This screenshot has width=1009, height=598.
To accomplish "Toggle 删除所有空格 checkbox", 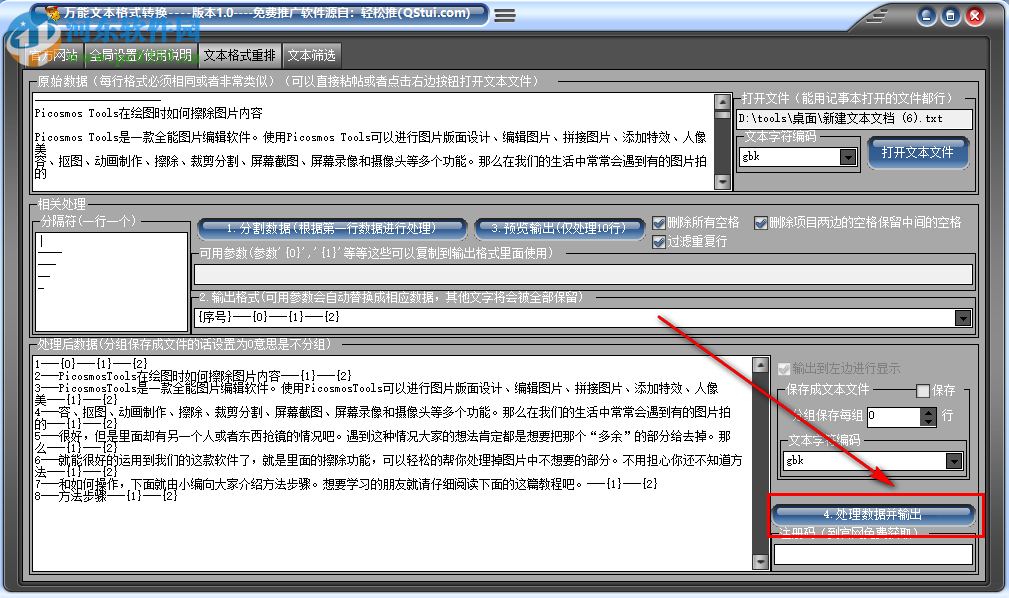I will [x=658, y=223].
